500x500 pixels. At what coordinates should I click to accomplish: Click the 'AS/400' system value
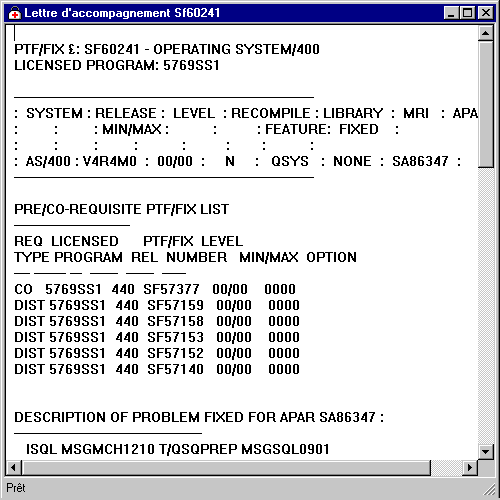click(x=48, y=161)
